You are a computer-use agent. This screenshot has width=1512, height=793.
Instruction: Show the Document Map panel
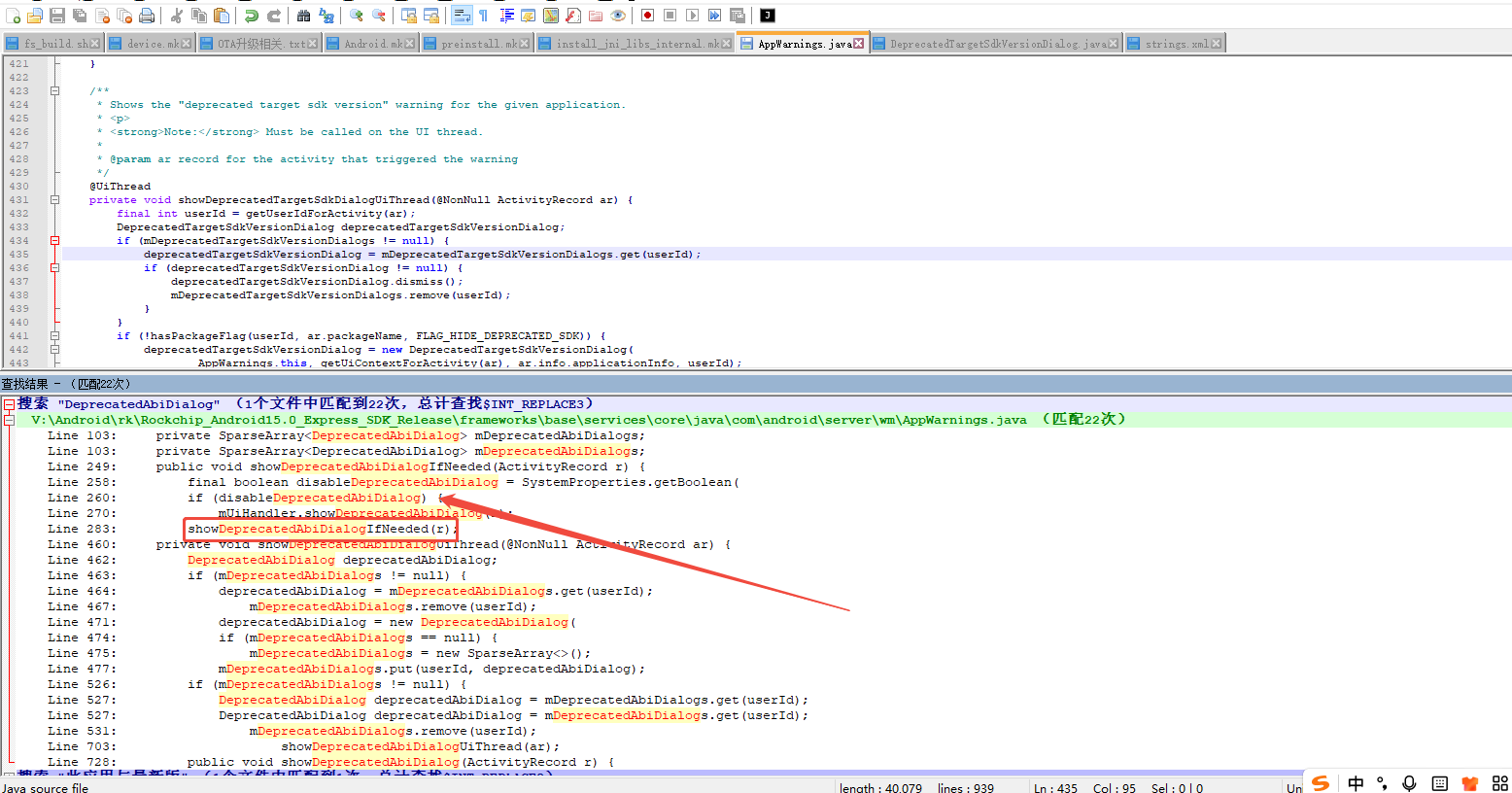pos(551,16)
